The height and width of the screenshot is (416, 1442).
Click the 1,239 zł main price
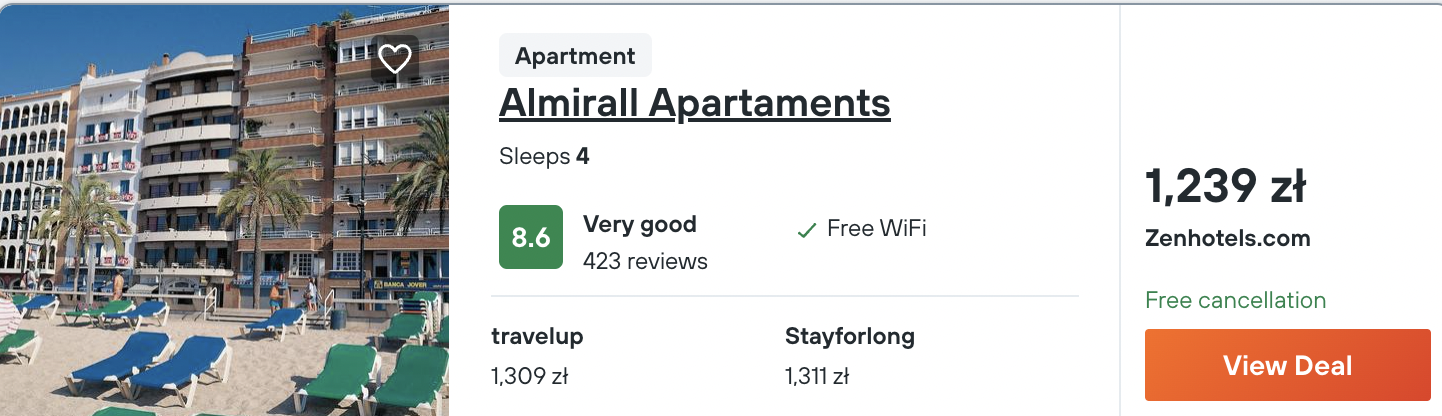coord(1226,187)
